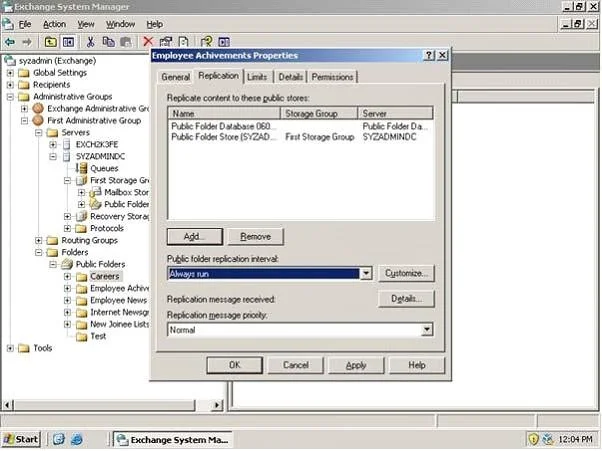This screenshot has width=602, height=451.
Task: Click the Back arrow toolbar icon
Action: (10, 41)
